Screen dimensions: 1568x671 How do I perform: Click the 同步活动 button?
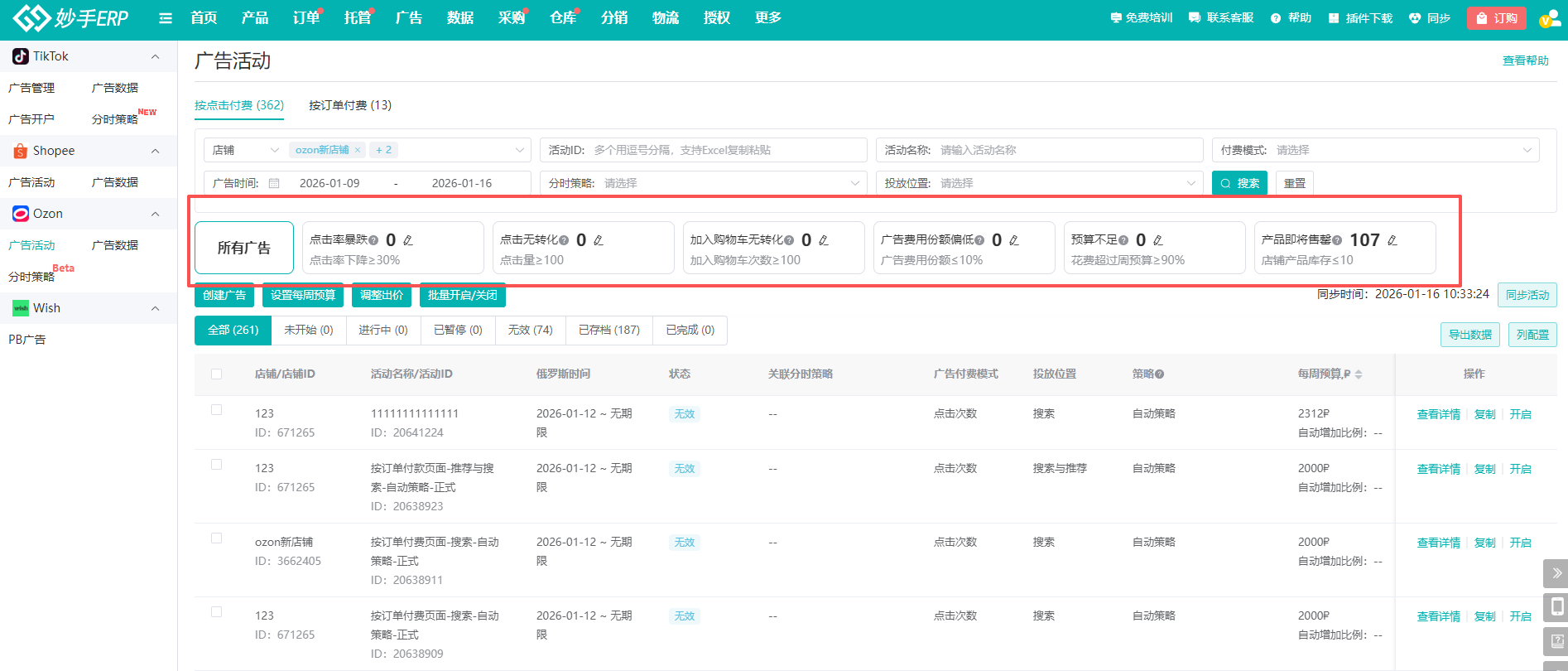coord(1527,295)
